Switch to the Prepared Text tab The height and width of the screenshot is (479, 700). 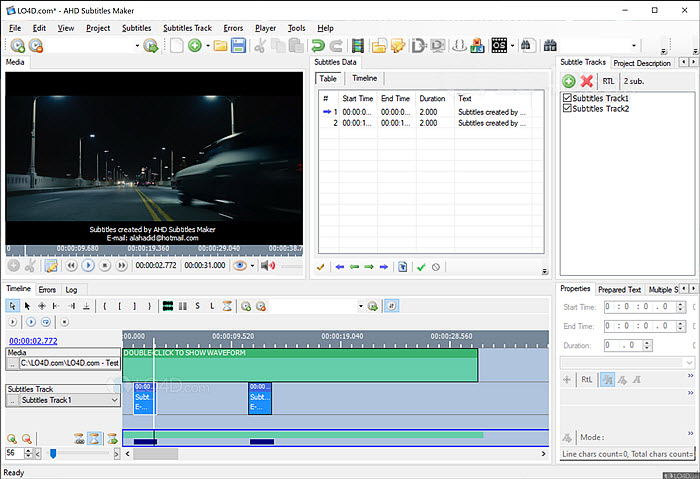coord(619,290)
